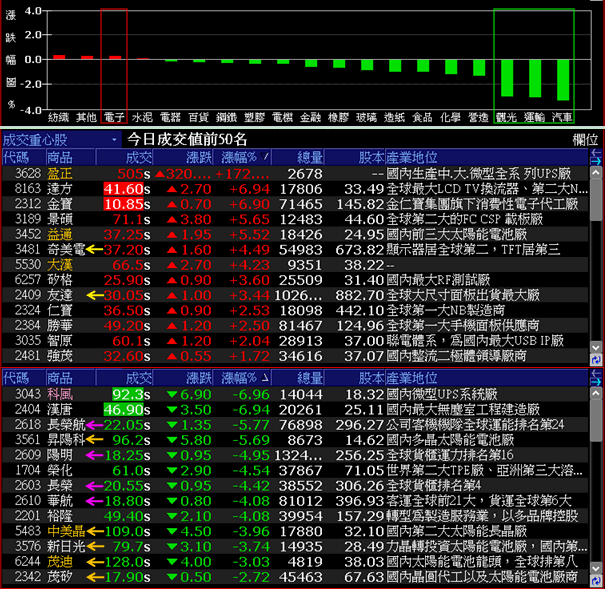605x589 pixels.
Task: Click the 欄位 columns button
Action: point(585,140)
